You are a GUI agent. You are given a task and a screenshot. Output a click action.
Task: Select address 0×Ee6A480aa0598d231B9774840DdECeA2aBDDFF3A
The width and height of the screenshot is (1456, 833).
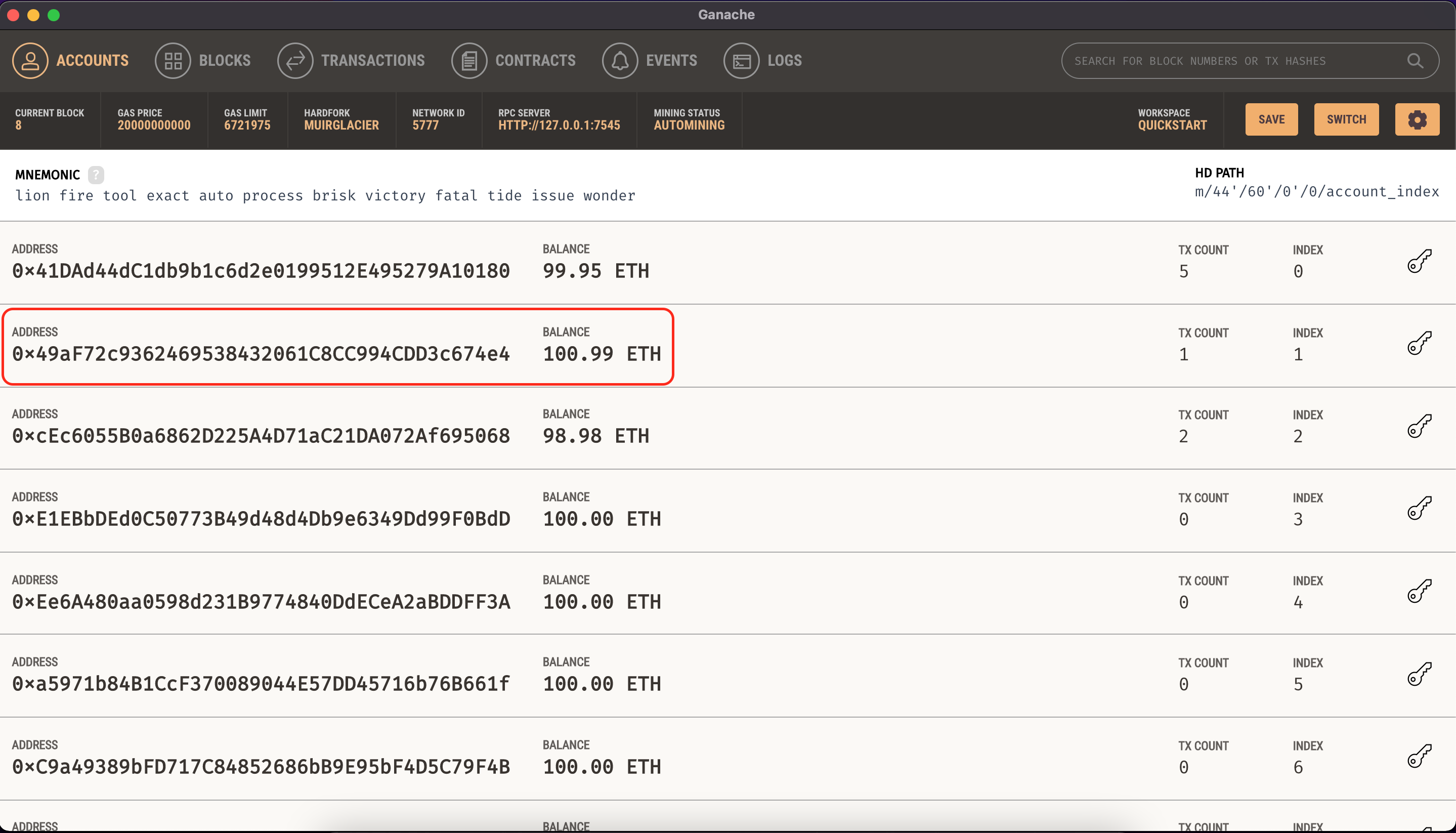261,602
